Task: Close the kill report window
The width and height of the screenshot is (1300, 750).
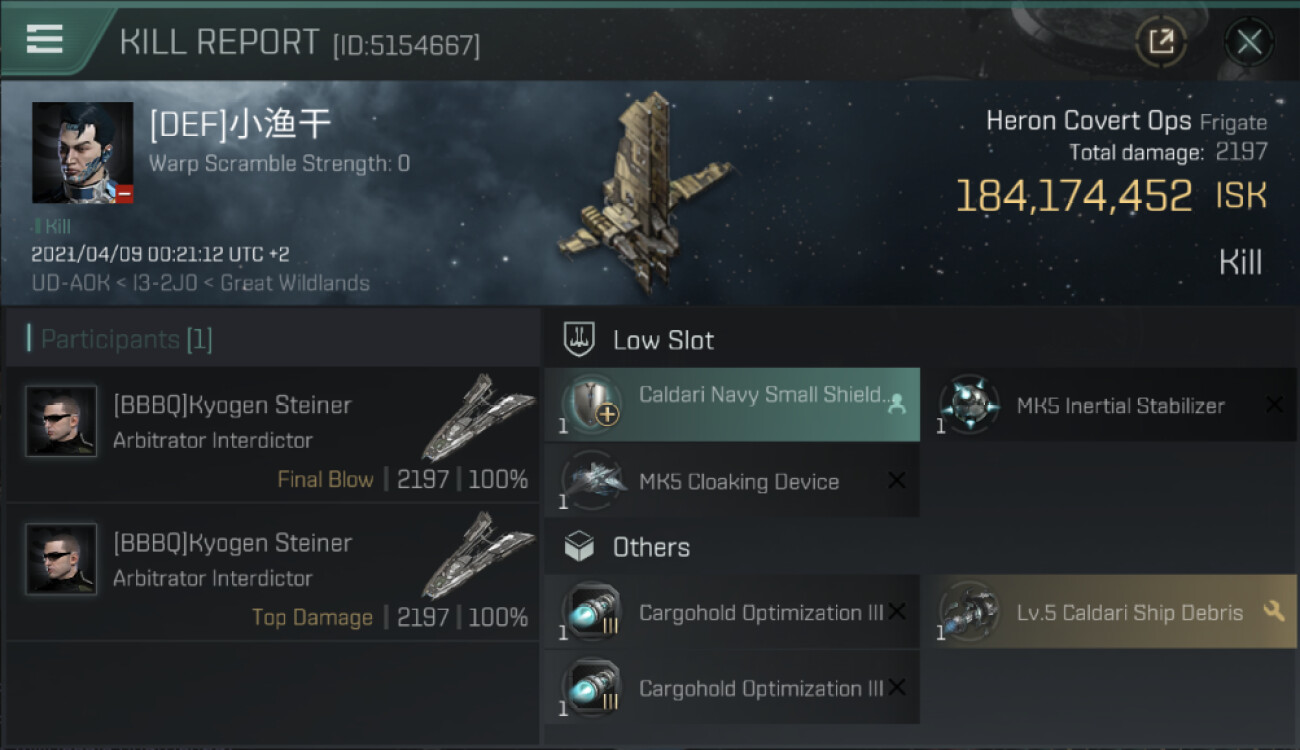Action: pyautogui.click(x=1249, y=42)
